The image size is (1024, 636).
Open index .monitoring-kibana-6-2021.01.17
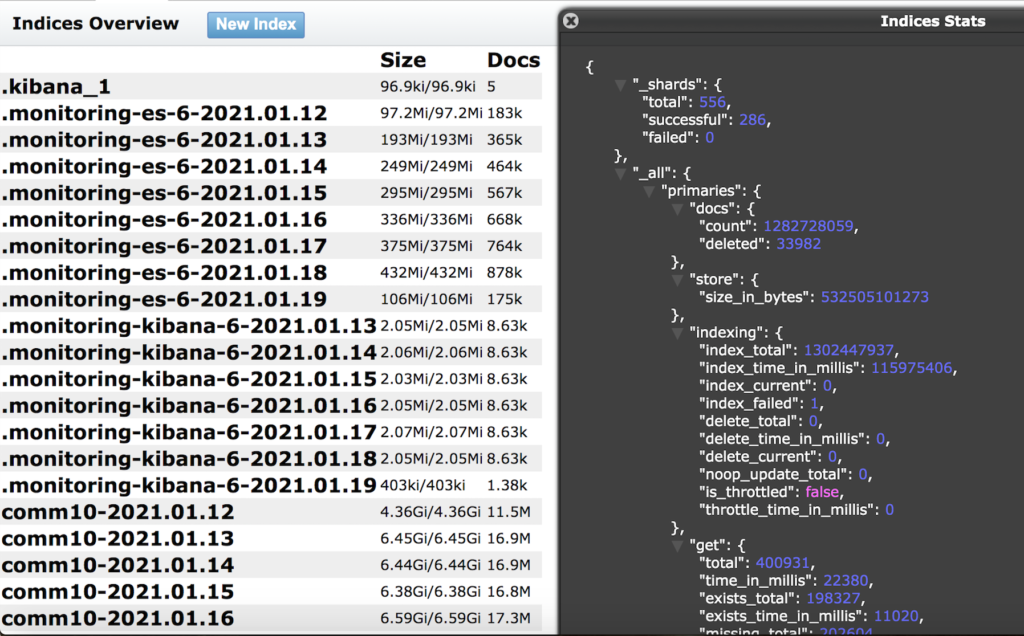point(189,432)
